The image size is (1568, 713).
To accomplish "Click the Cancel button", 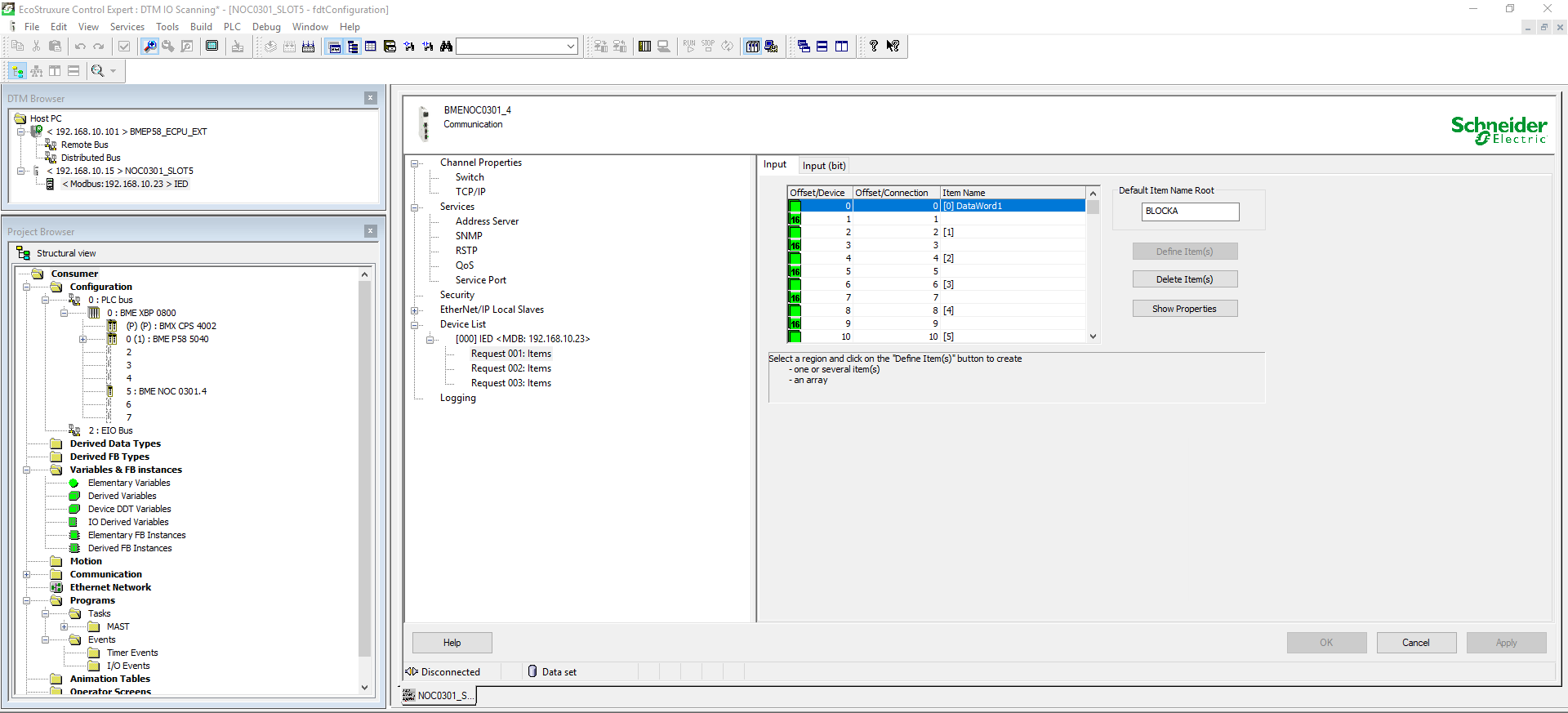I will [1416, 643].
